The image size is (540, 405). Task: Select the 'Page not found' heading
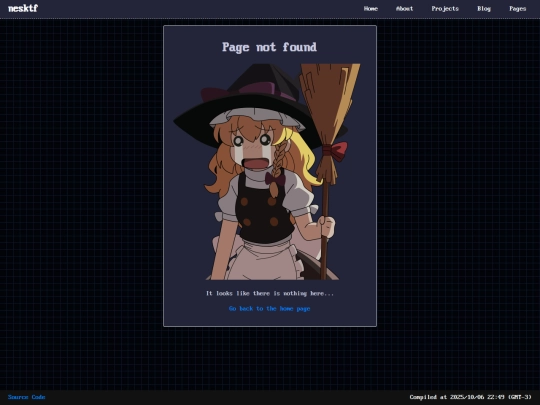(269, 47)
